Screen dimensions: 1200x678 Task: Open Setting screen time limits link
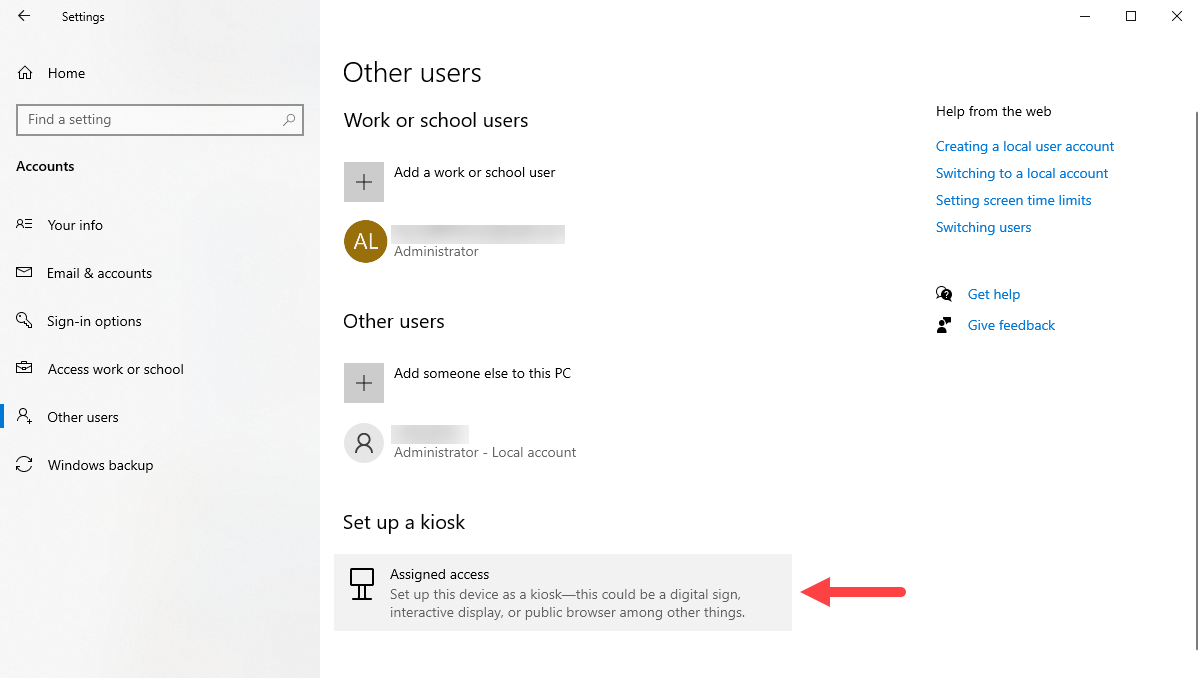1013,200
